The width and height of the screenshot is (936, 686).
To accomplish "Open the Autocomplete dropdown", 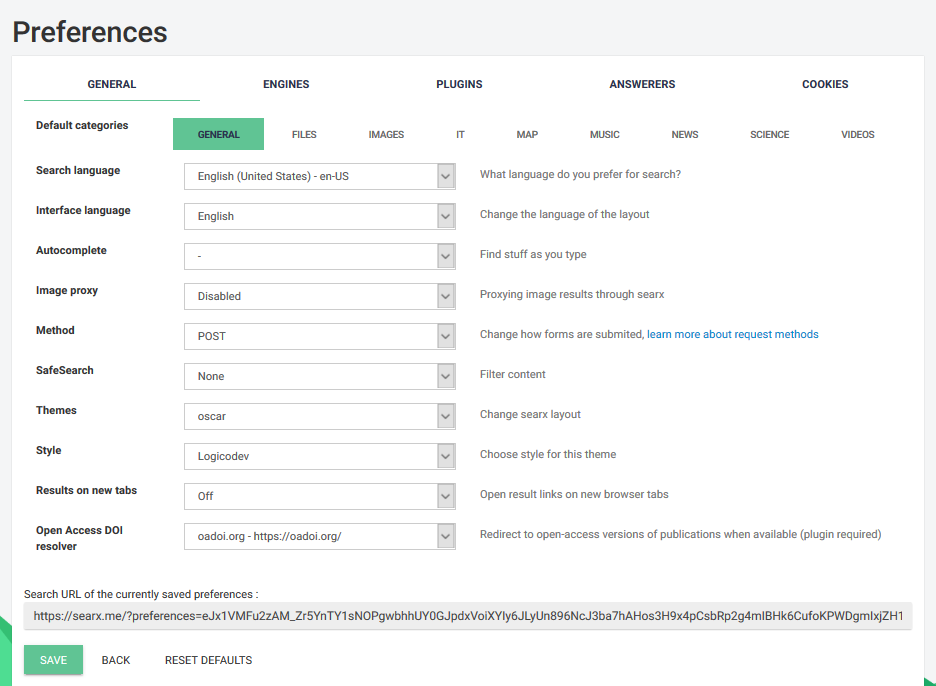I will 320,256.
